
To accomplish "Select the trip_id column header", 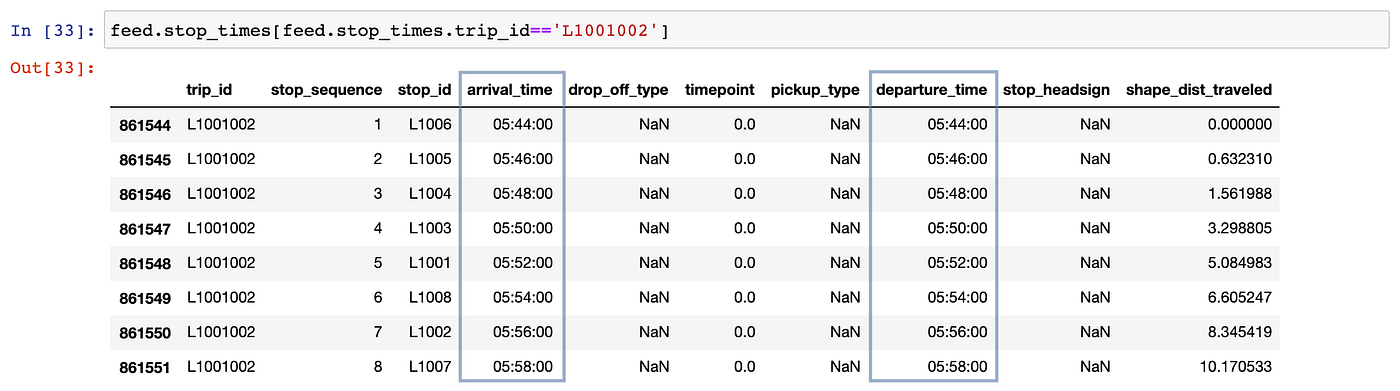I will pyautogui.click(x=209, y=90).
